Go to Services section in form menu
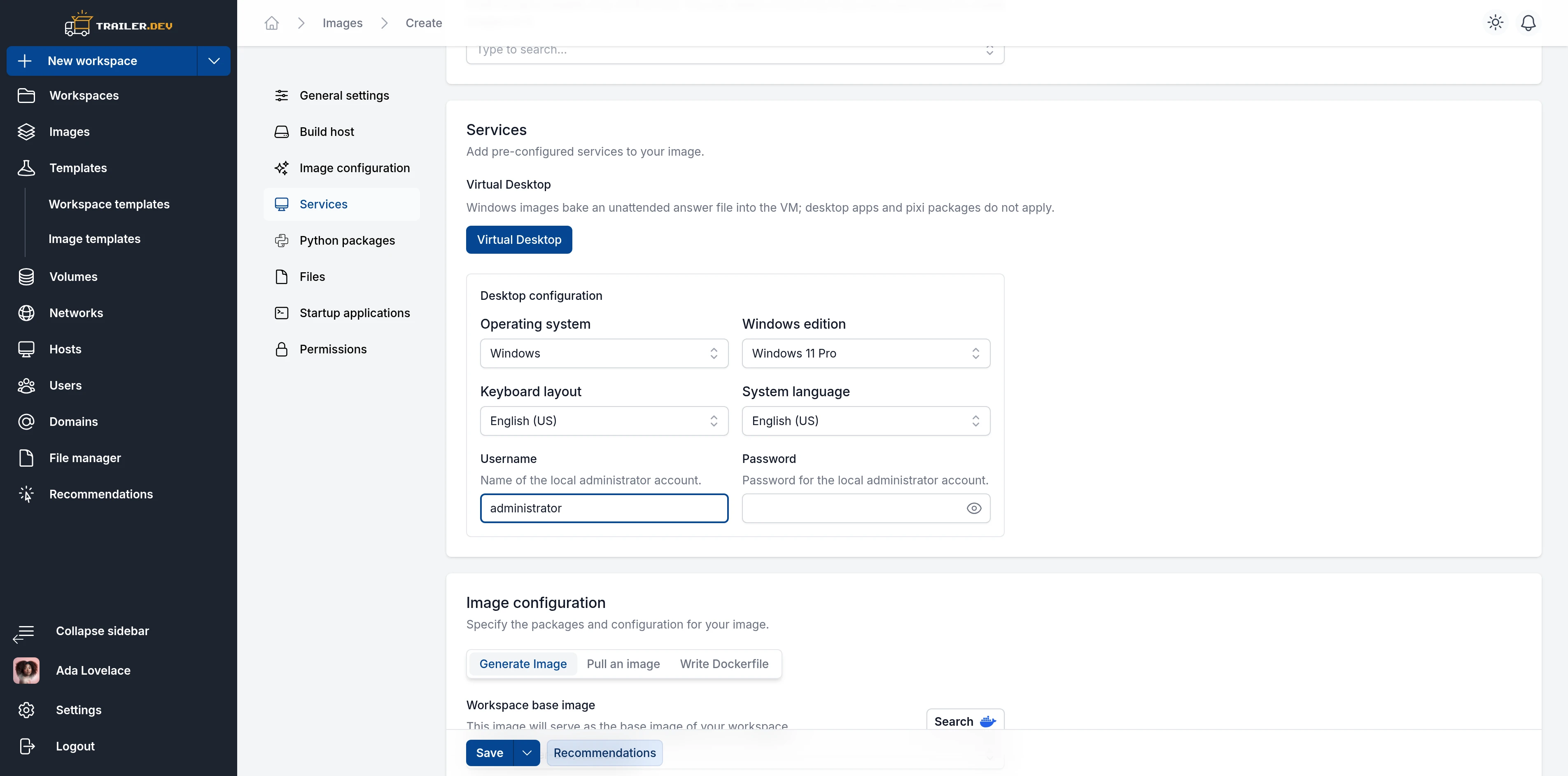Image resolution: width=1568 pixels, height=776 pixels. coord(341,205)
